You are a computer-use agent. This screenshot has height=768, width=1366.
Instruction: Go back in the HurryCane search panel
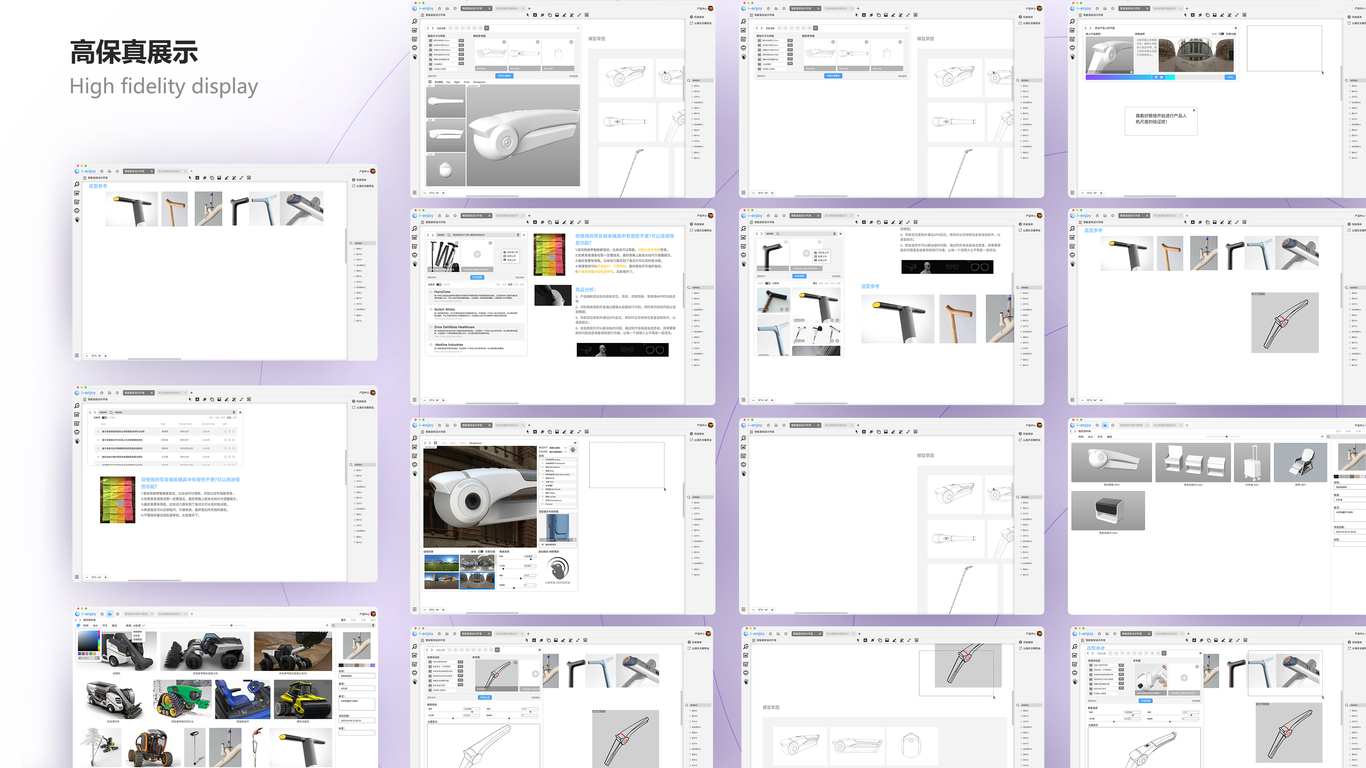click(x=428, y=235)
